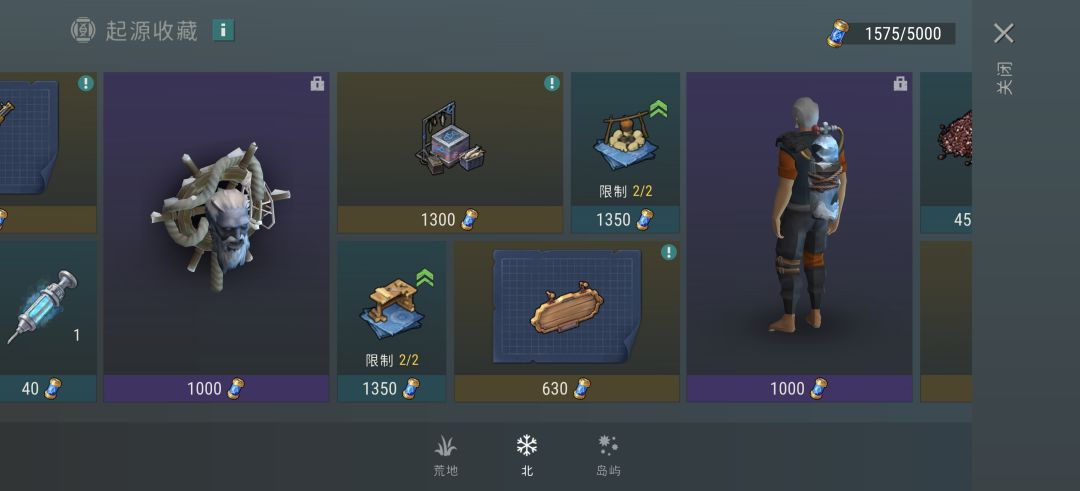Image resolution: width=1080 pixels, height=491 pixels.
Task: Tap the currency vial icon beside 1575/5000
Action: click(838, 33)
